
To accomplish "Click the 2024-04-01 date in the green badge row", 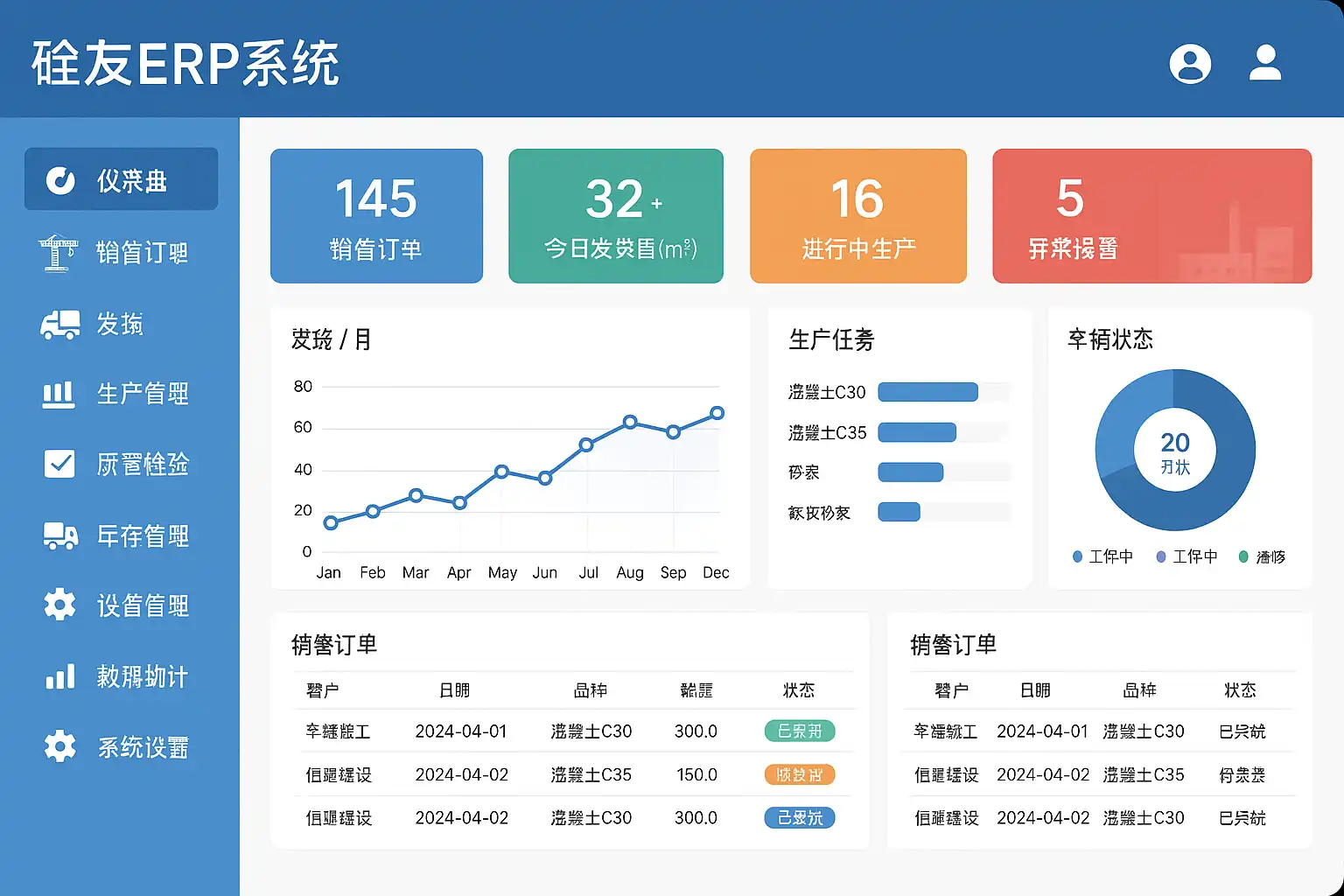I will pyautogui.click(x=461, y=731).
